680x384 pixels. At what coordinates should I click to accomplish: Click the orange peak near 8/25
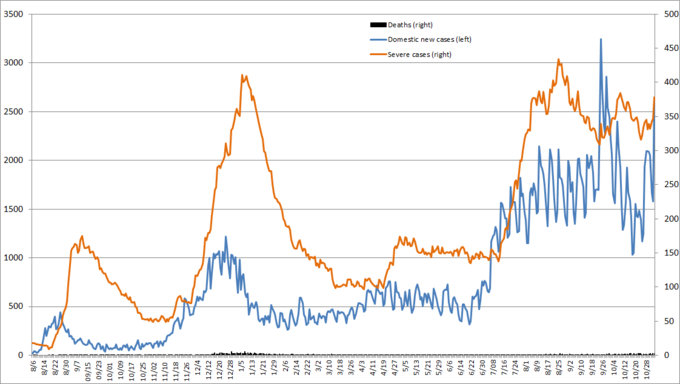point(559,60)
